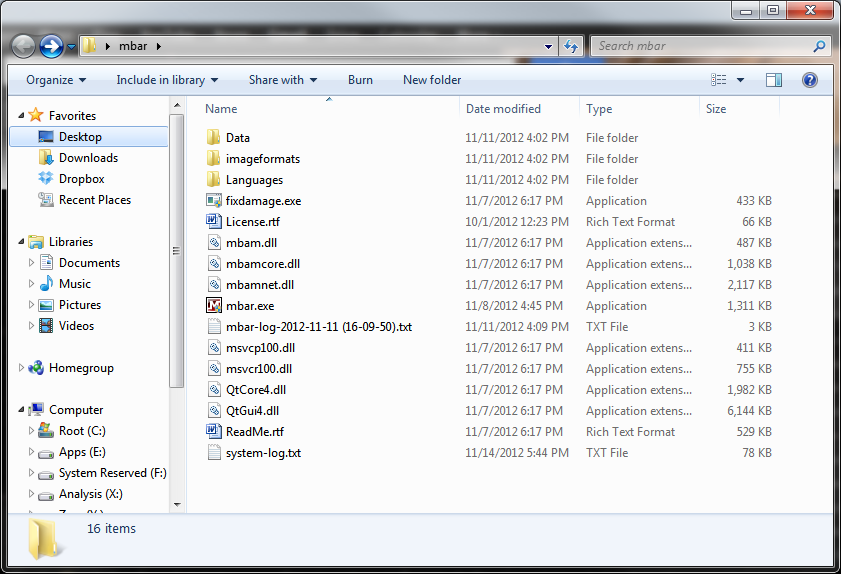Open Include in library menu

[x=166, y=80]
